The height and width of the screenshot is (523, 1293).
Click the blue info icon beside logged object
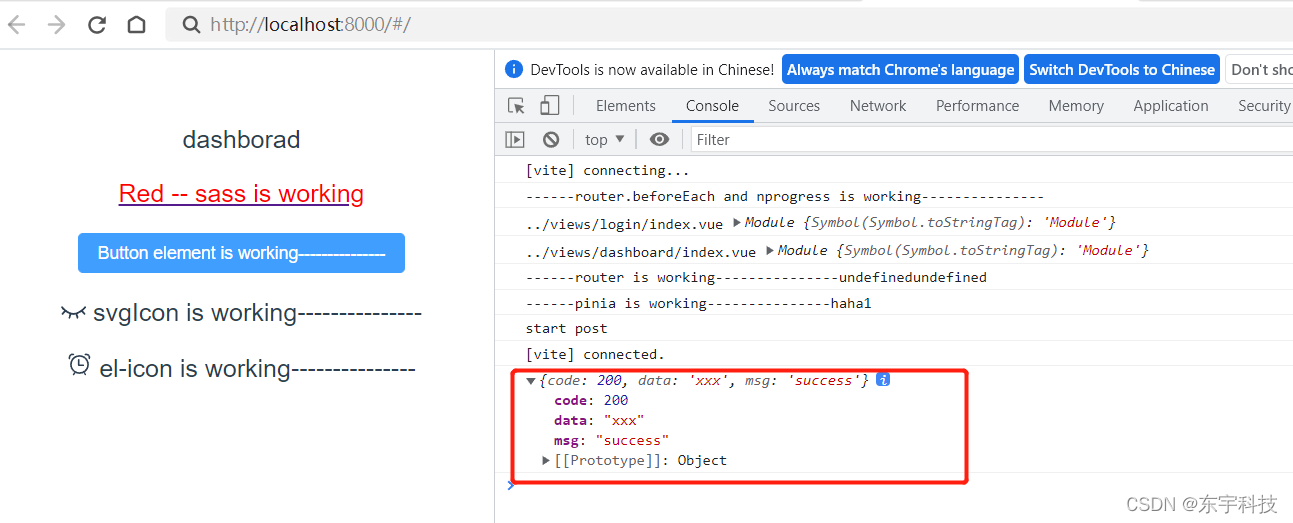883,380
